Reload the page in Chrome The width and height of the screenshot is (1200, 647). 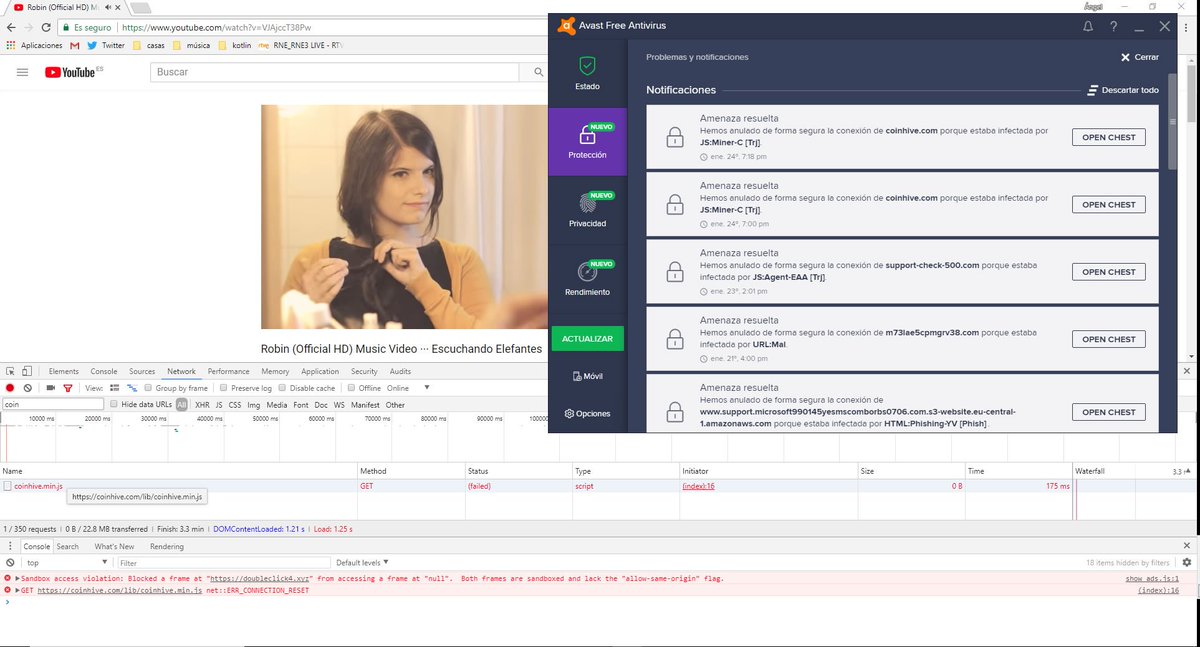pyautogui.click(x=45, y=28)
